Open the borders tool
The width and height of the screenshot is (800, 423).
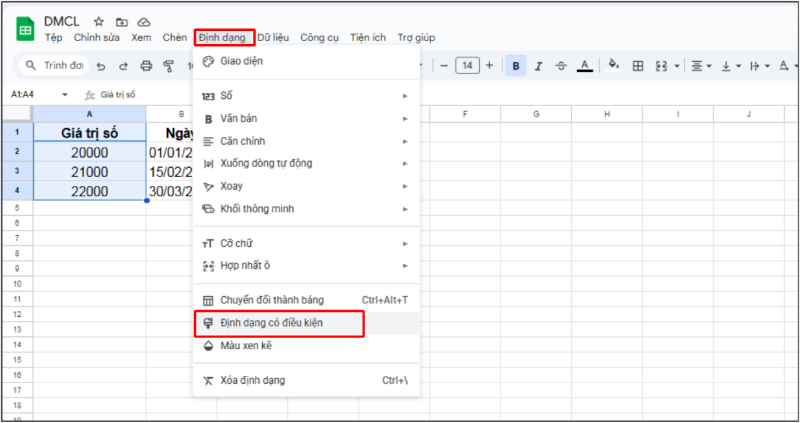pyautogui.click(x=638, y=66)
